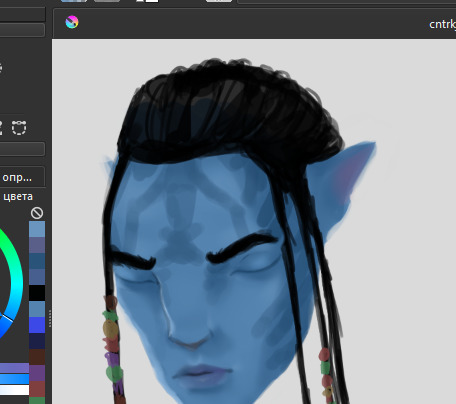Pick the black swatch in color history
The image size is (456, 404).
(37, 293)
